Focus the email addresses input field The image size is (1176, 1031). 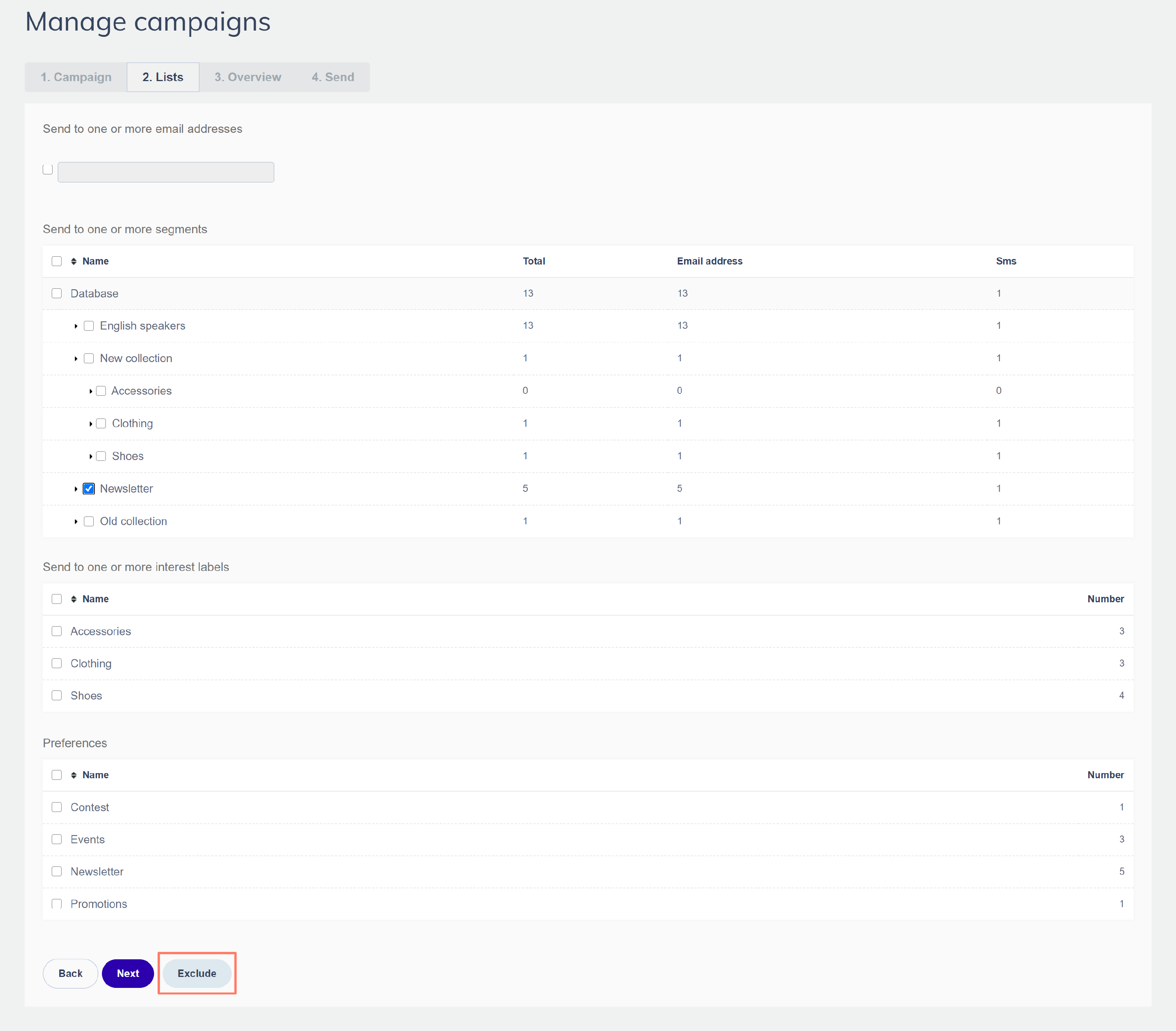(166, 172)
